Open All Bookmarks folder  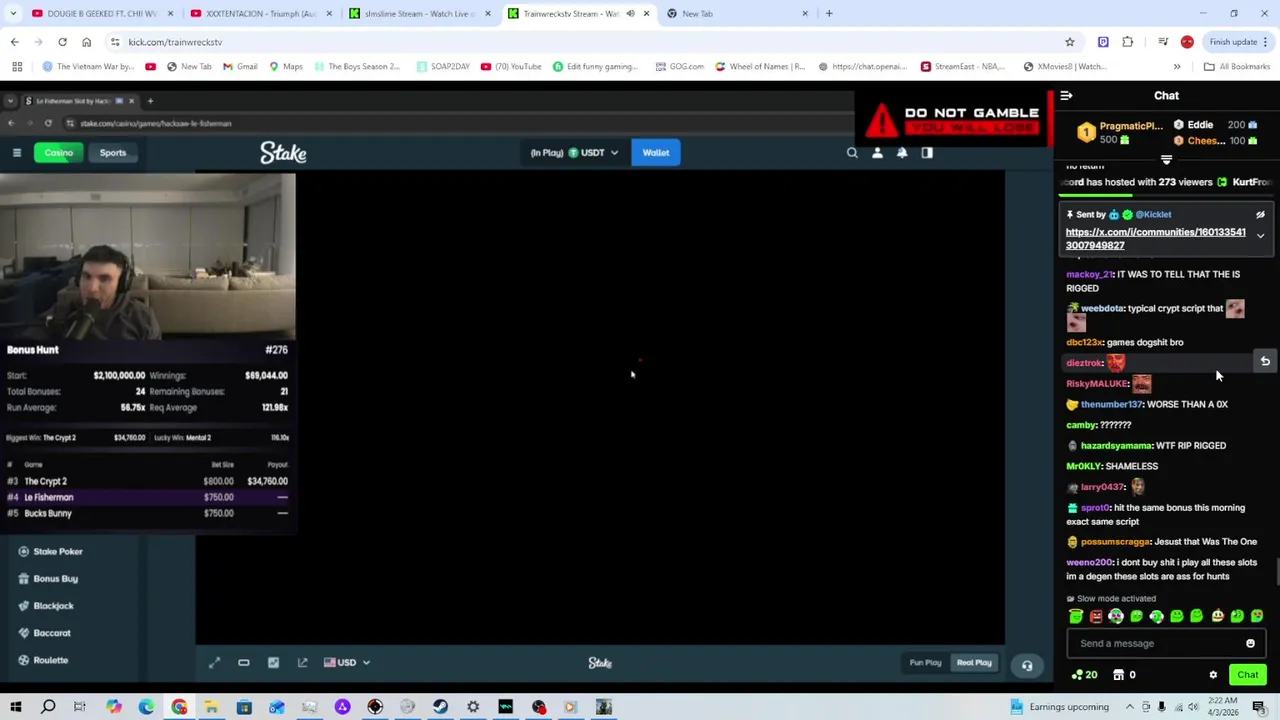click(1237, 67)
